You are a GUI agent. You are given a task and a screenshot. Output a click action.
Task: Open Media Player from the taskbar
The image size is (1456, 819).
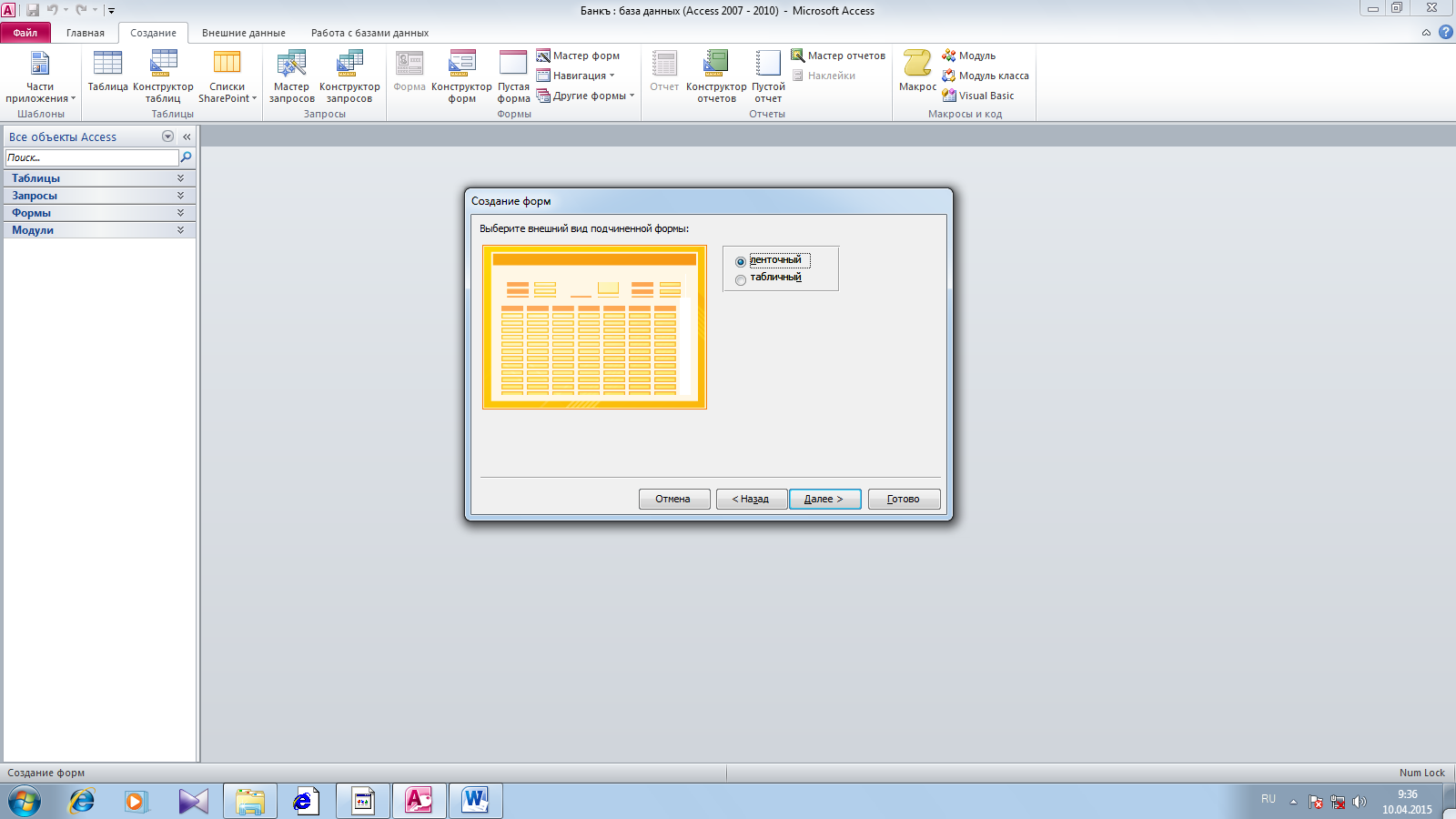[136, 801]
